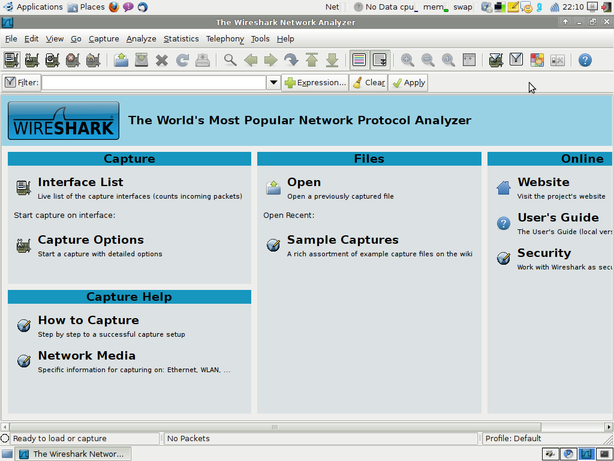This screenshot has height=461, width=614.
Task: Open capture options from the toolbar
Action: click(32, 60)
